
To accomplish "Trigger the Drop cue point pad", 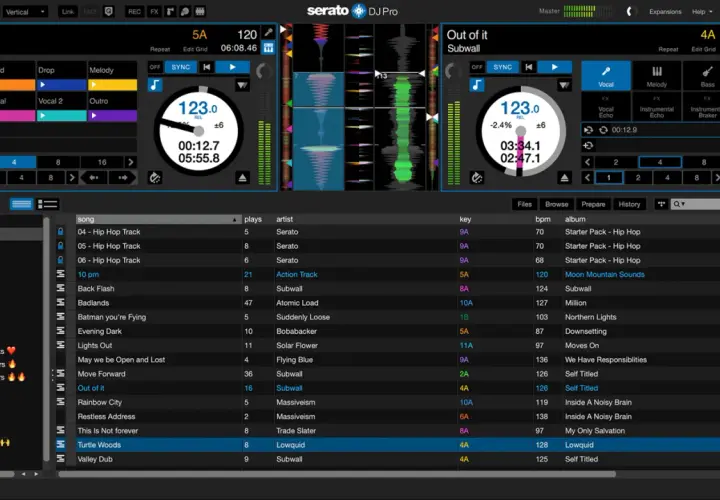I will 62,76.
